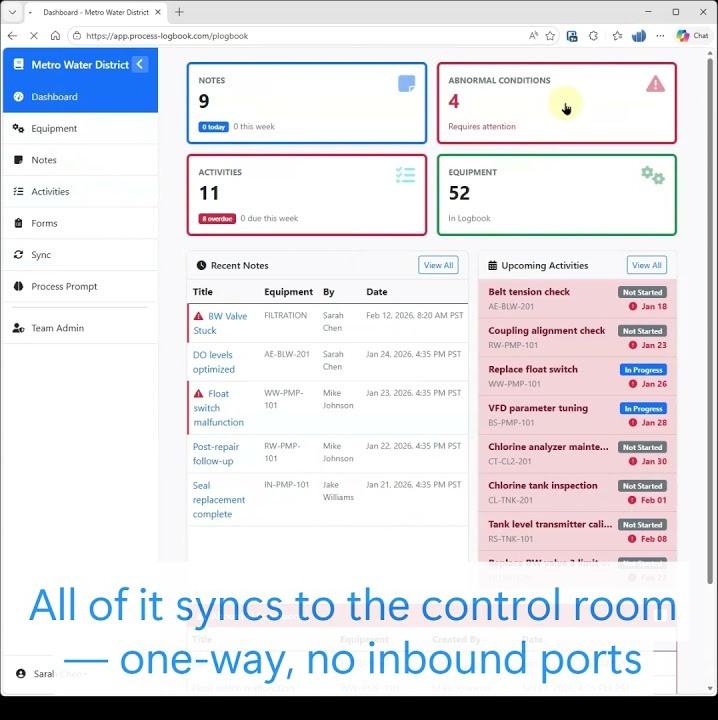Click the warning triangle on Abnormal Conditions card

655,84
